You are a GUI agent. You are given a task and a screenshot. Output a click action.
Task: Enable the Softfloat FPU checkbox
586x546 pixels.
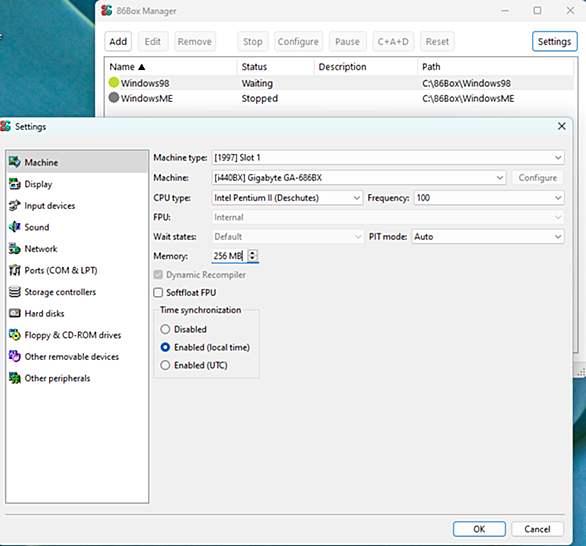[x=158, y=293]
